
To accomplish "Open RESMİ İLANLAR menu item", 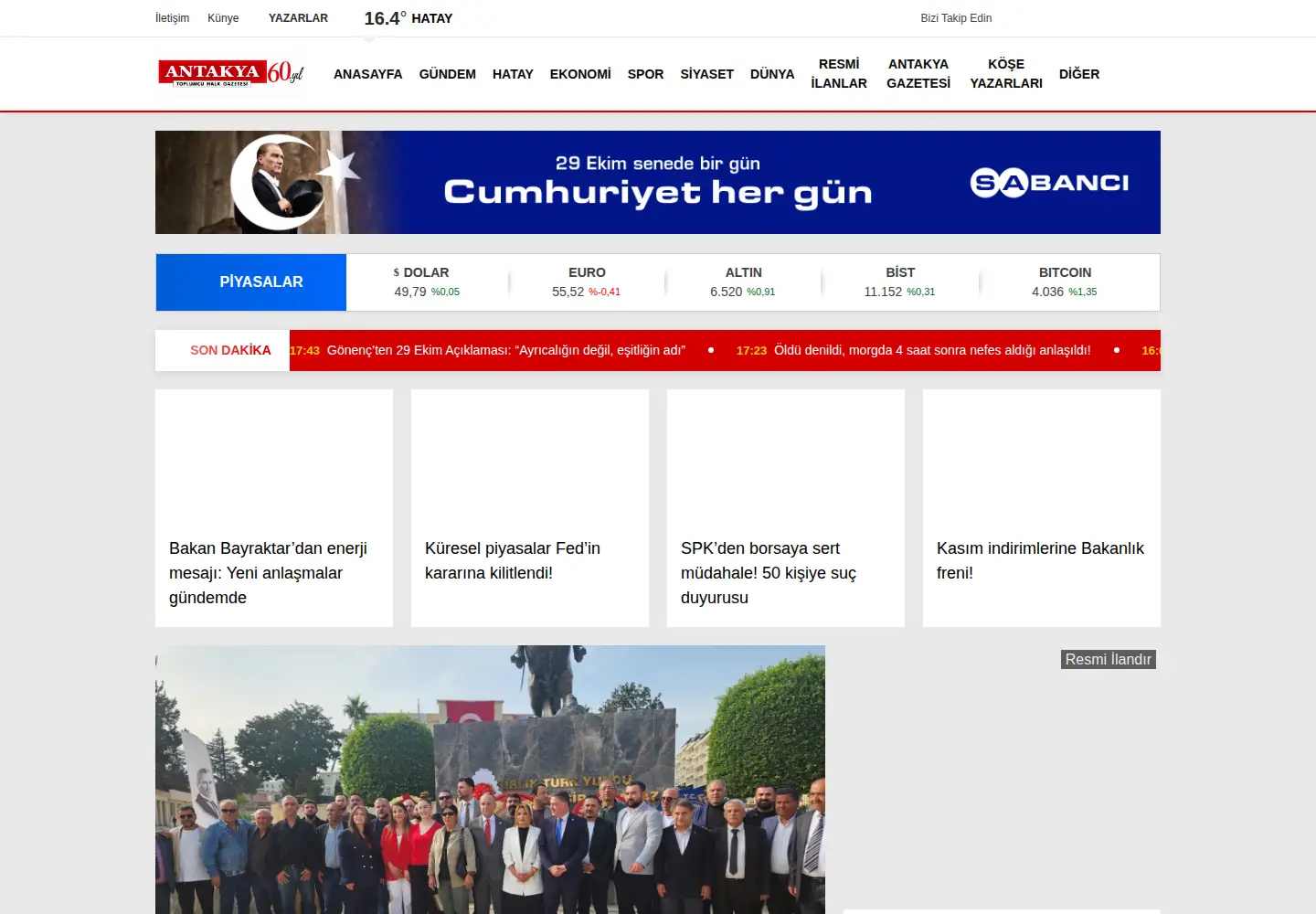I will [839, 73].
